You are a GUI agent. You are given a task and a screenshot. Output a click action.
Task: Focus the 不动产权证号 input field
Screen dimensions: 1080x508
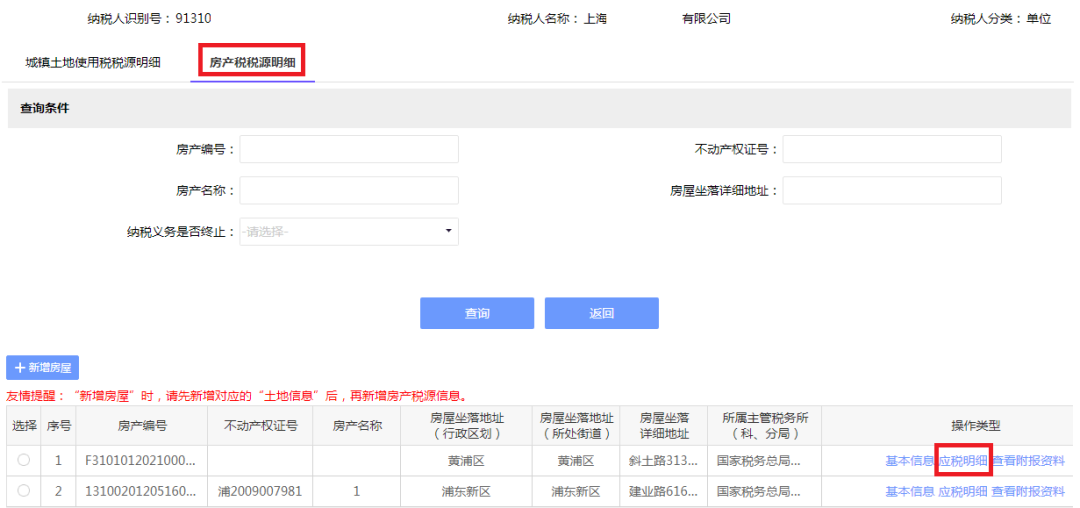(x=892, y=149)
